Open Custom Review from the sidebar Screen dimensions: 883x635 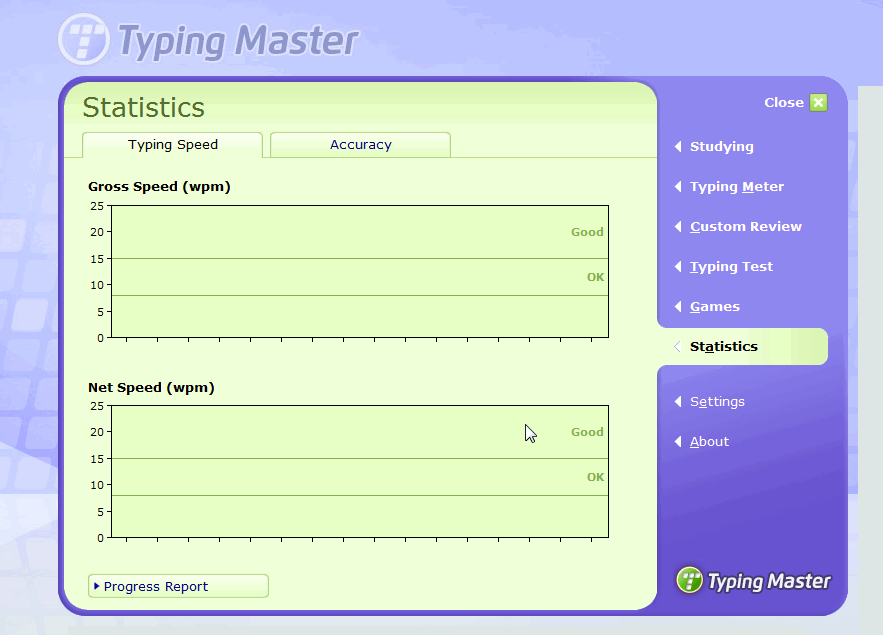point(746,226)
